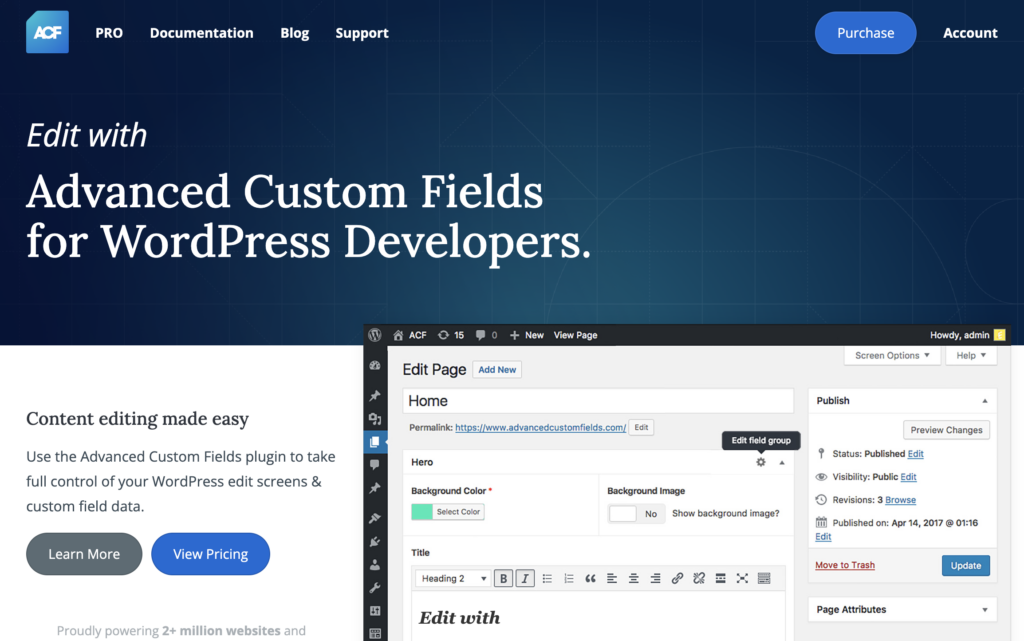1024x641 pixels.
Task: Click the ACF logo in the site header
Action: click(47, 33)
